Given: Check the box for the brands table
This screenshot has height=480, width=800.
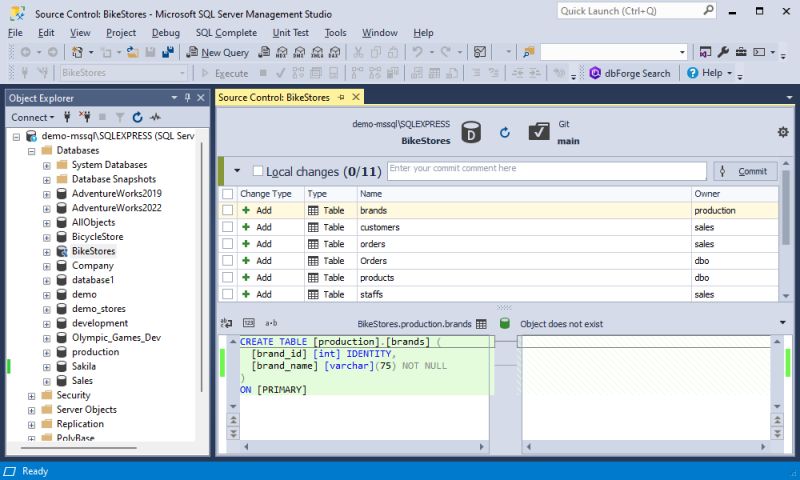Looking at the screenshot, I should pyautogui.click(x=228, y=210).
